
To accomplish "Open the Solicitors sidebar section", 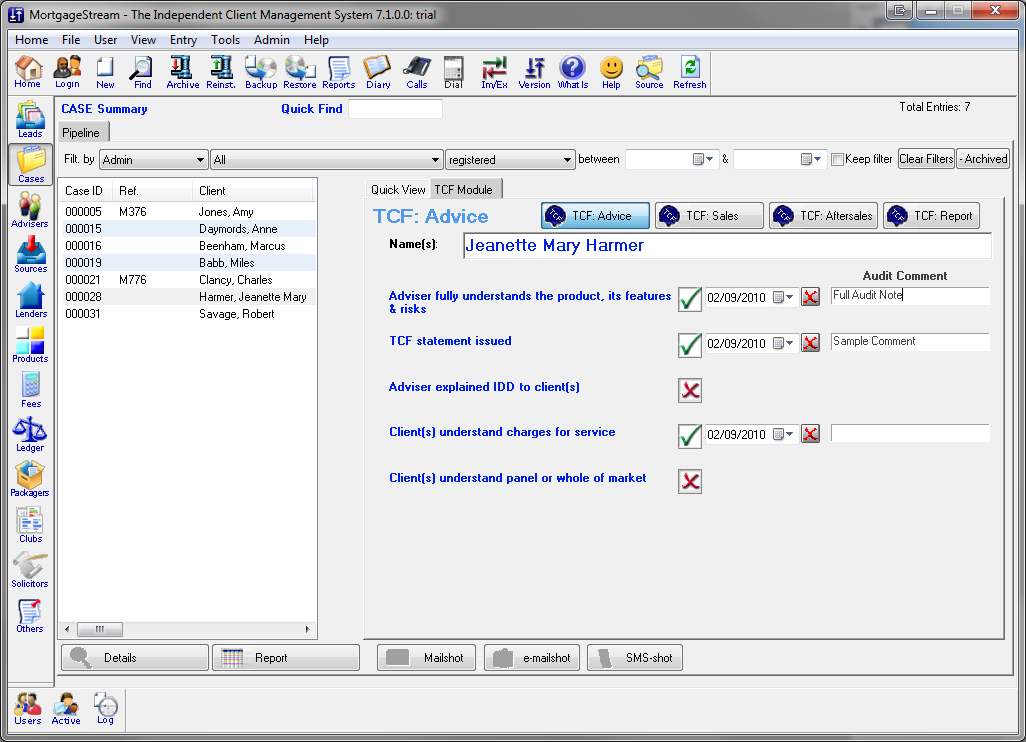I will 30,570.
